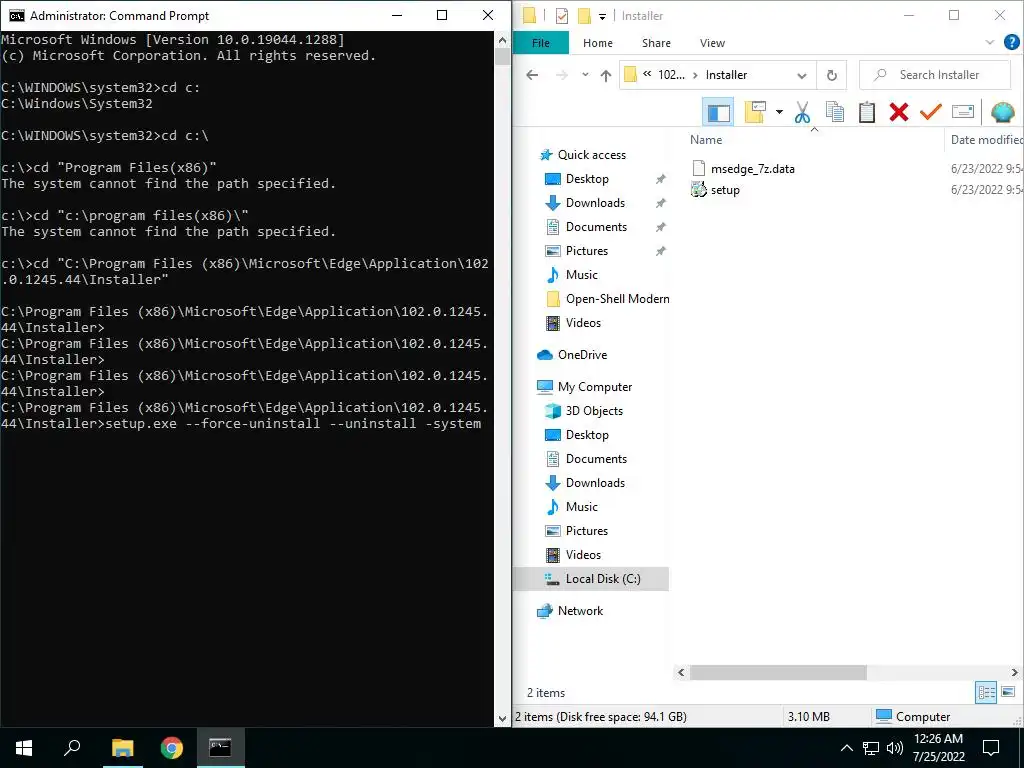The height and width of the screenshot is (768, 1024).
Task: Open the notification center icon
Action: coord(991,748)
